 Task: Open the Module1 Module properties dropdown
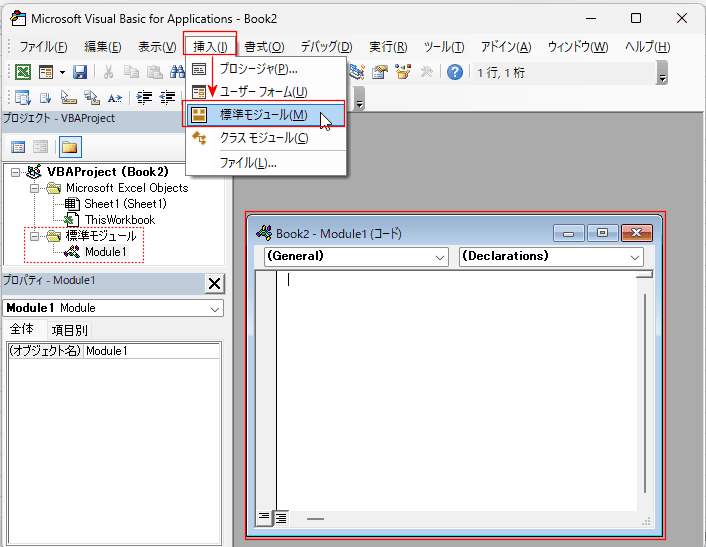pyautogui.click(x=215, y=309)
